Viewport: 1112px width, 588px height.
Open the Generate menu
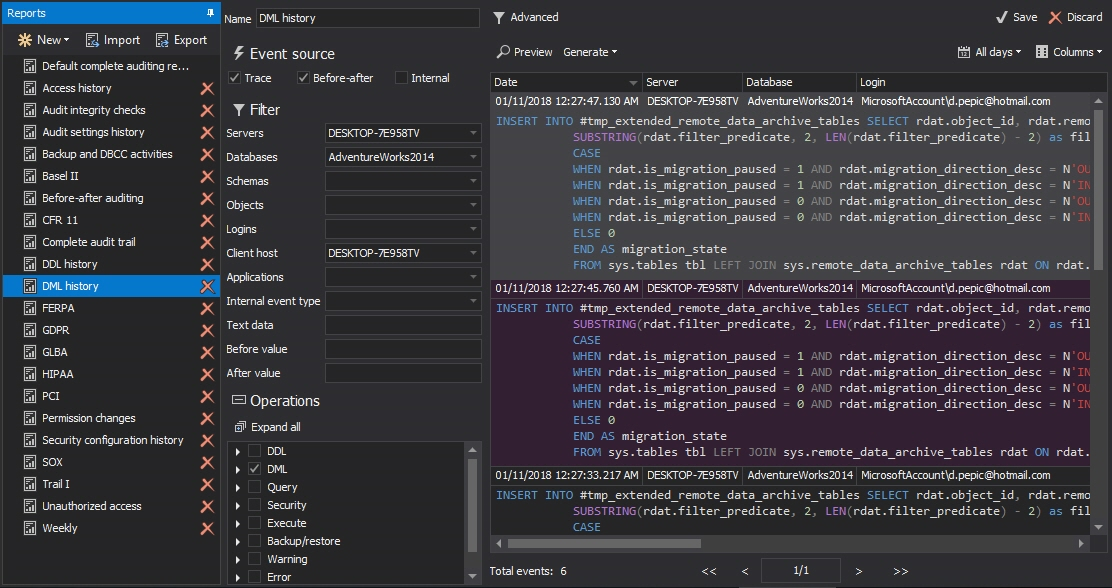[x=590, y=52]
